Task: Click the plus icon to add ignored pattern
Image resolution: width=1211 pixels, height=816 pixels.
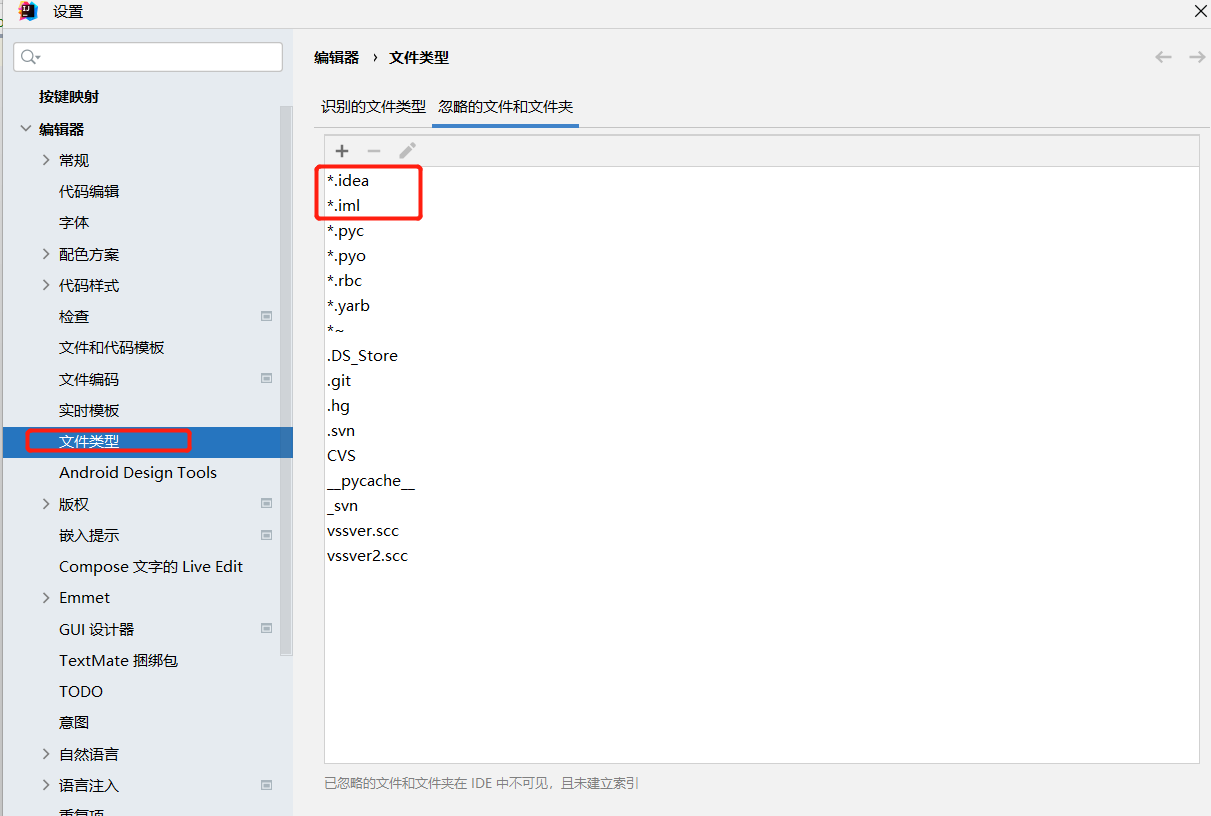Action: tap(342, 151)
